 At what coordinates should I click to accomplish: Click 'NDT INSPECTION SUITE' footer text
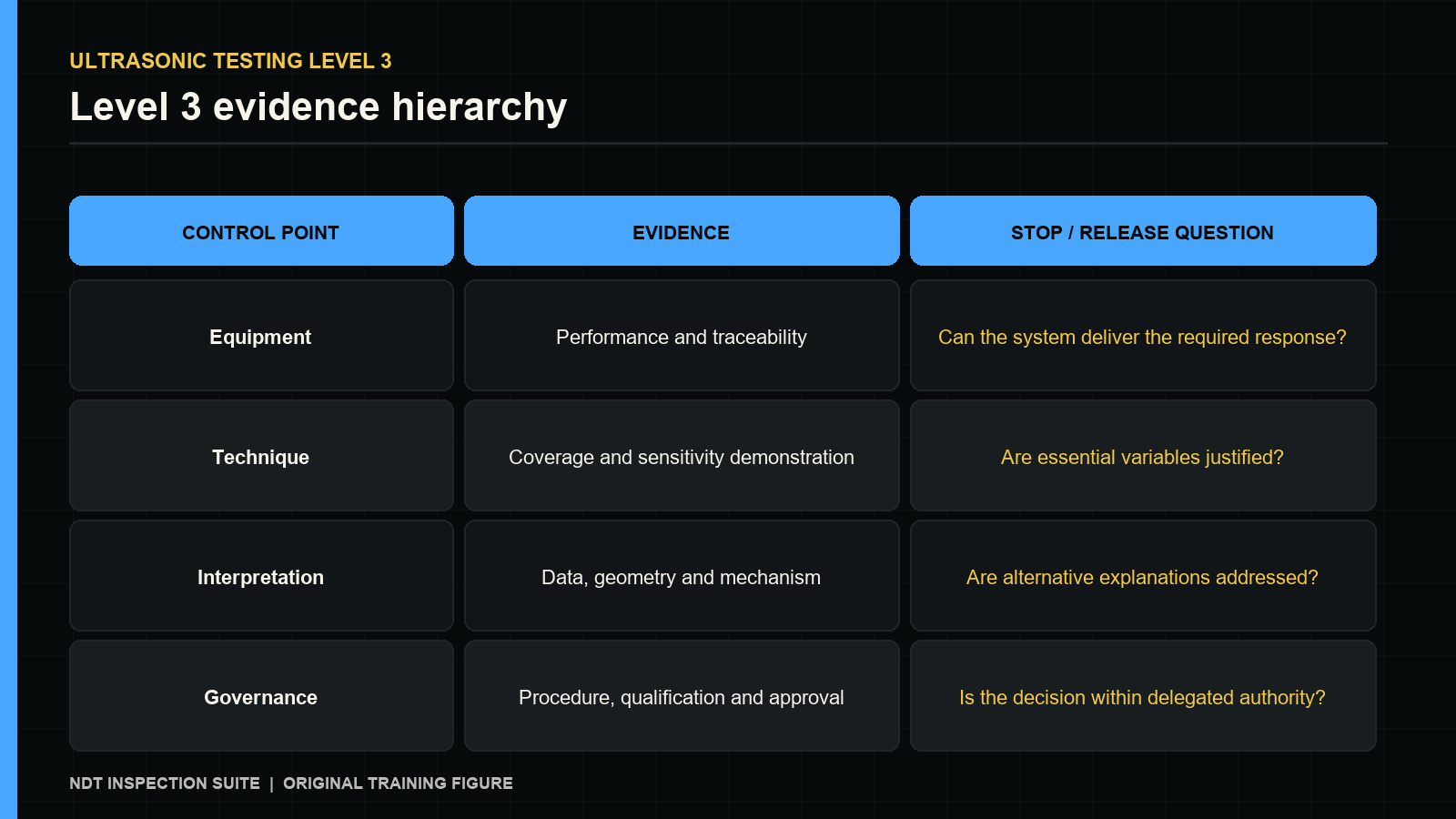tap(165, 784)
